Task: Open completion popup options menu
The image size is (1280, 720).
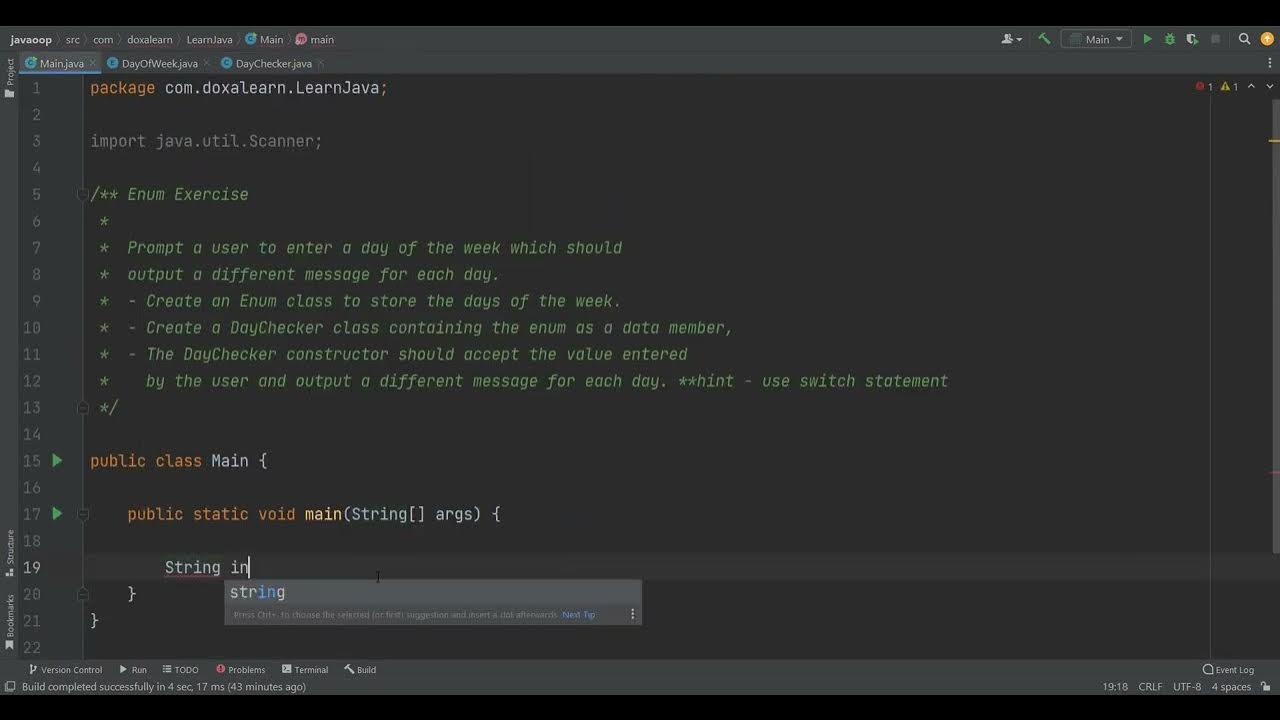Action: coord(632,614)
